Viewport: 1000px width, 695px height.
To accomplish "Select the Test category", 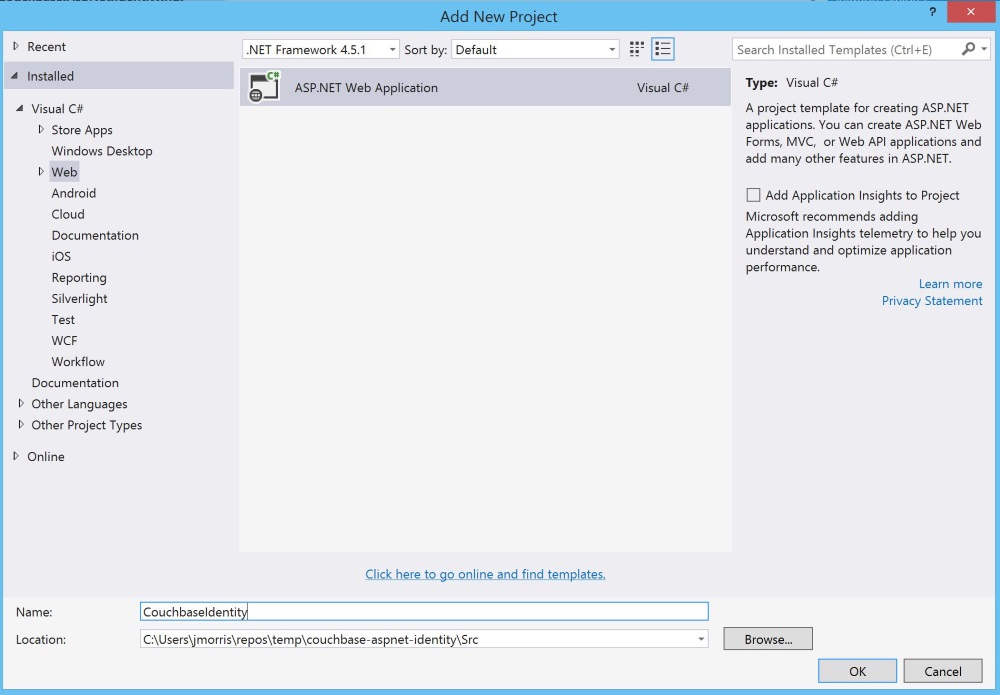I will [x=63, y=319].
